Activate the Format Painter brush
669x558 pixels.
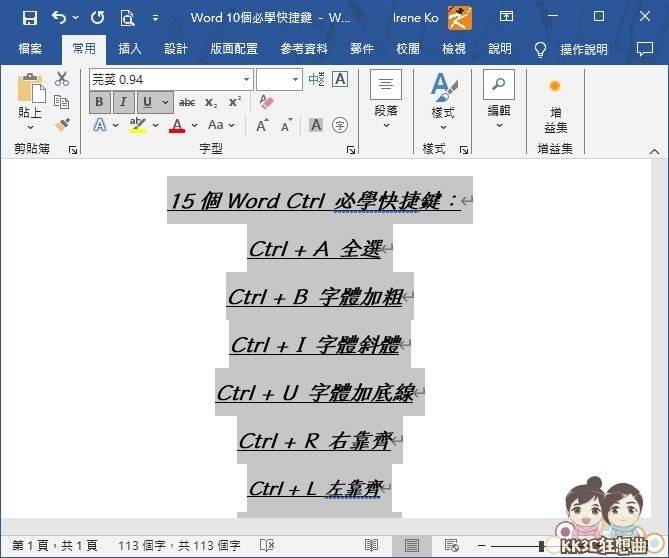(x=62, y=125)
